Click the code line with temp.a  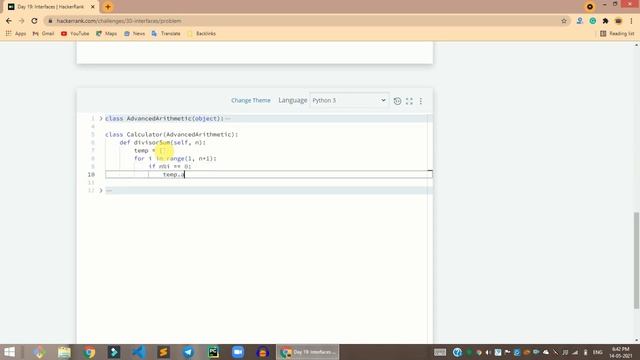click(x=269, y=175)
